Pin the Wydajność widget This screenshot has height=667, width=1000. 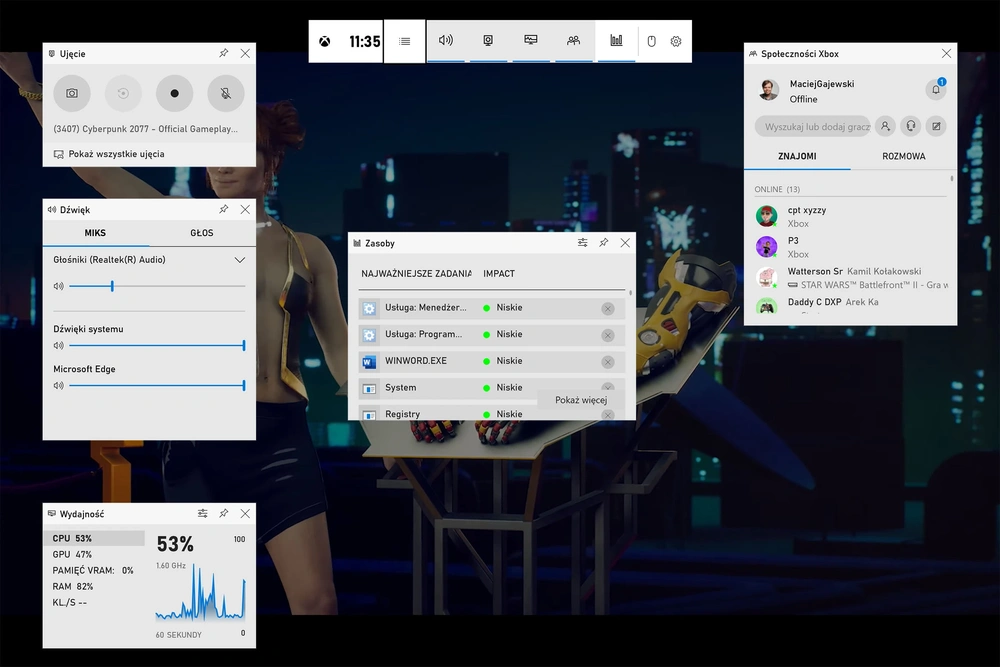pyautogui.click(x=224, y=513)
